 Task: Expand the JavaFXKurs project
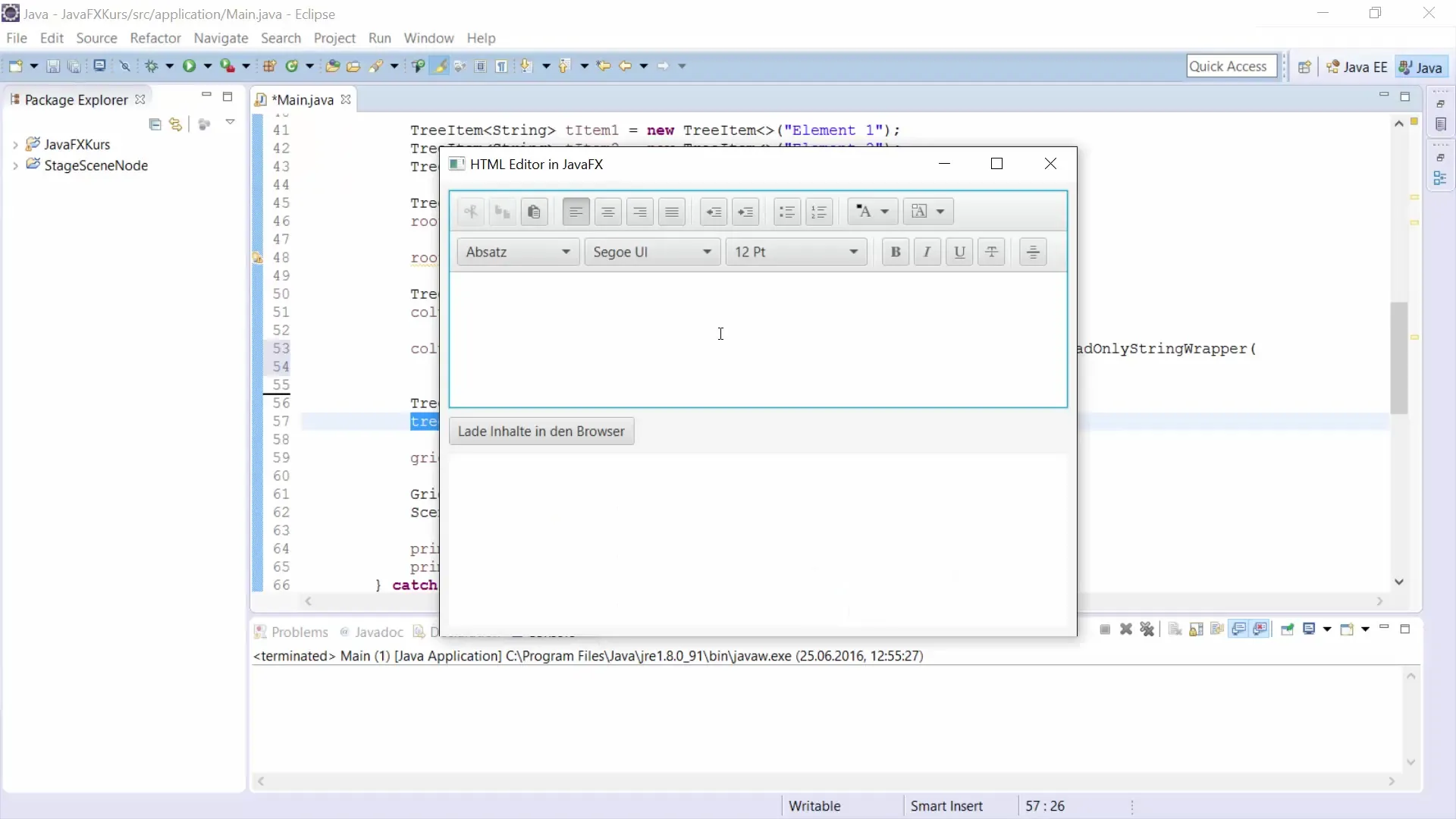click(x=15, y=145)
